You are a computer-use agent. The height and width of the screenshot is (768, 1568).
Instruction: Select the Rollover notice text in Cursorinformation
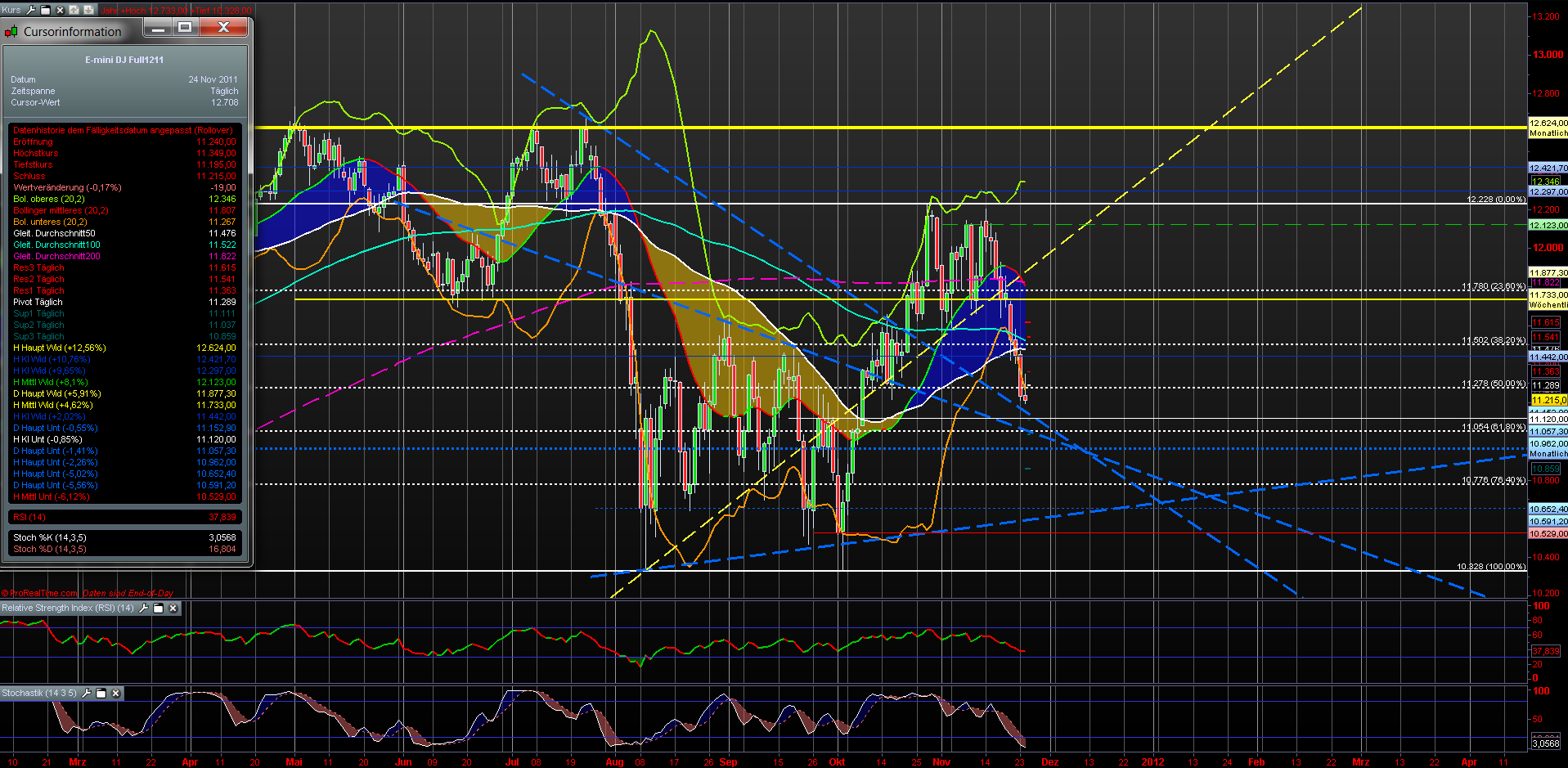click(x=121, y=130)
